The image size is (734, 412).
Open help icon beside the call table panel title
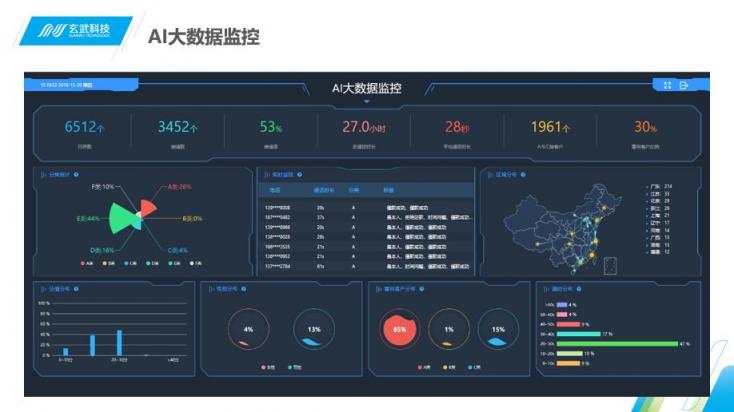tap(300, 175)
